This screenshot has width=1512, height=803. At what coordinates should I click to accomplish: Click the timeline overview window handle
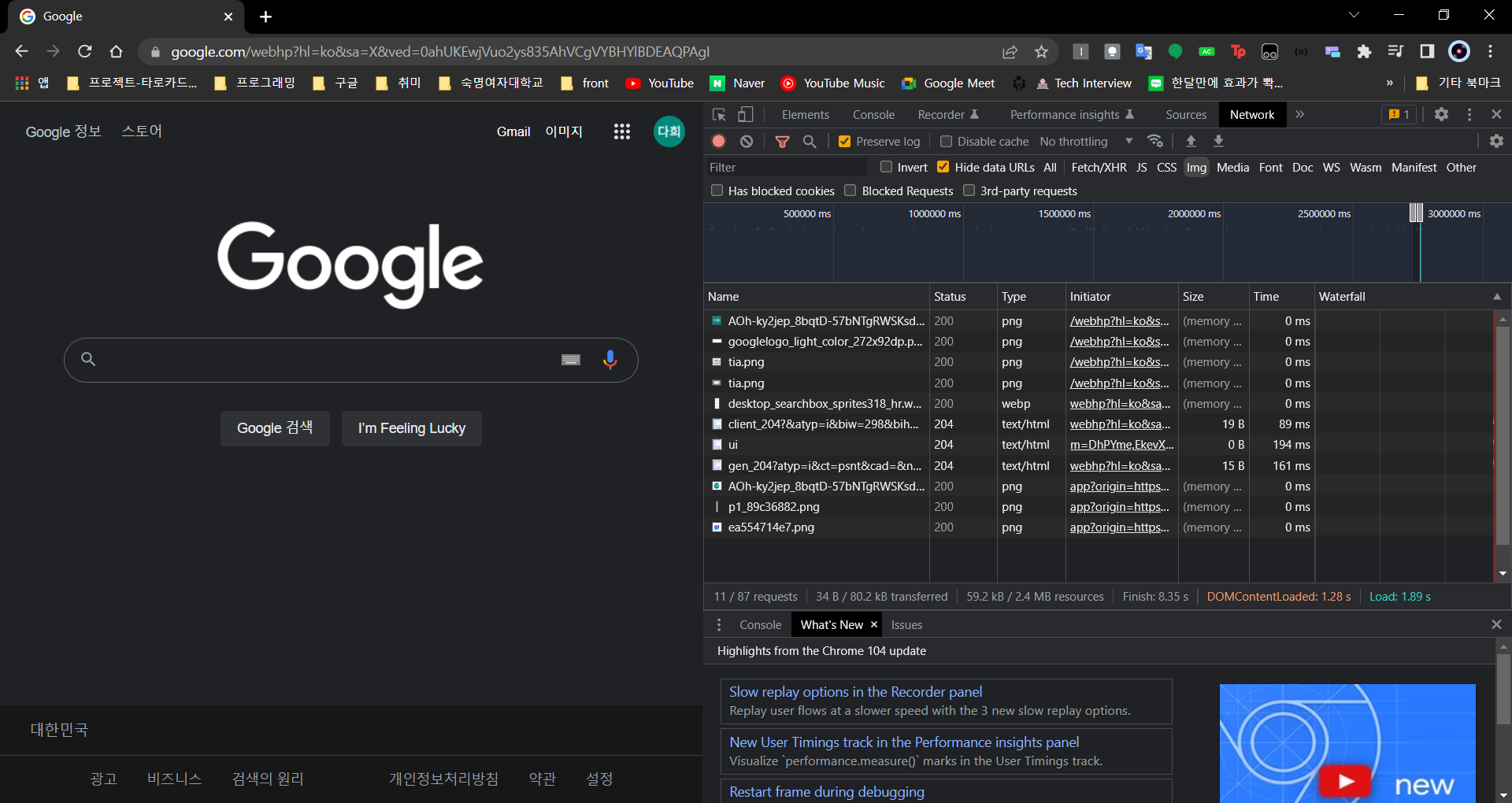click(x=1416, y=213)
